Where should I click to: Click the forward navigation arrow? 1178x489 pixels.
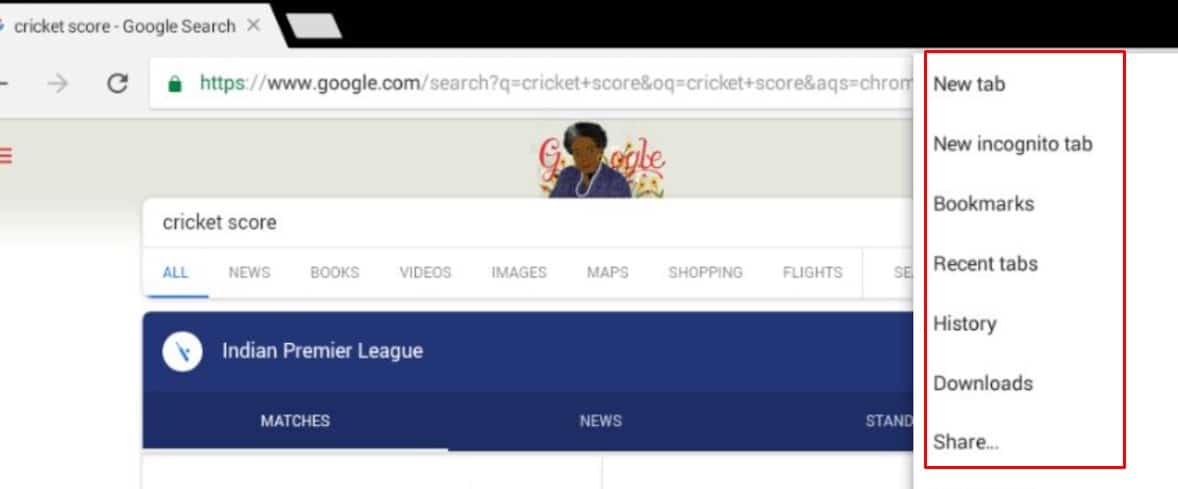57,83
